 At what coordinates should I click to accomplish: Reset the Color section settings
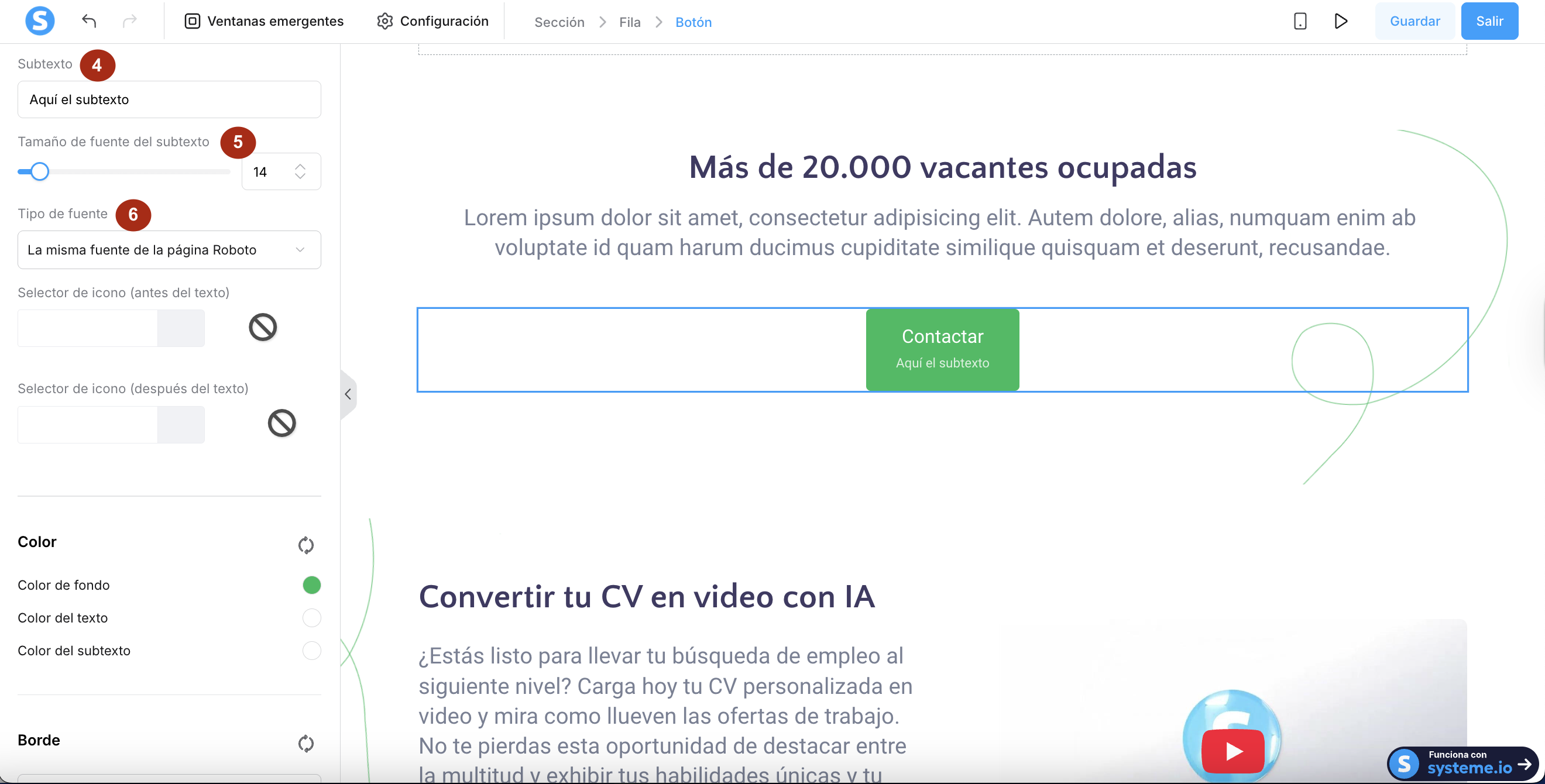coord(306,545)
